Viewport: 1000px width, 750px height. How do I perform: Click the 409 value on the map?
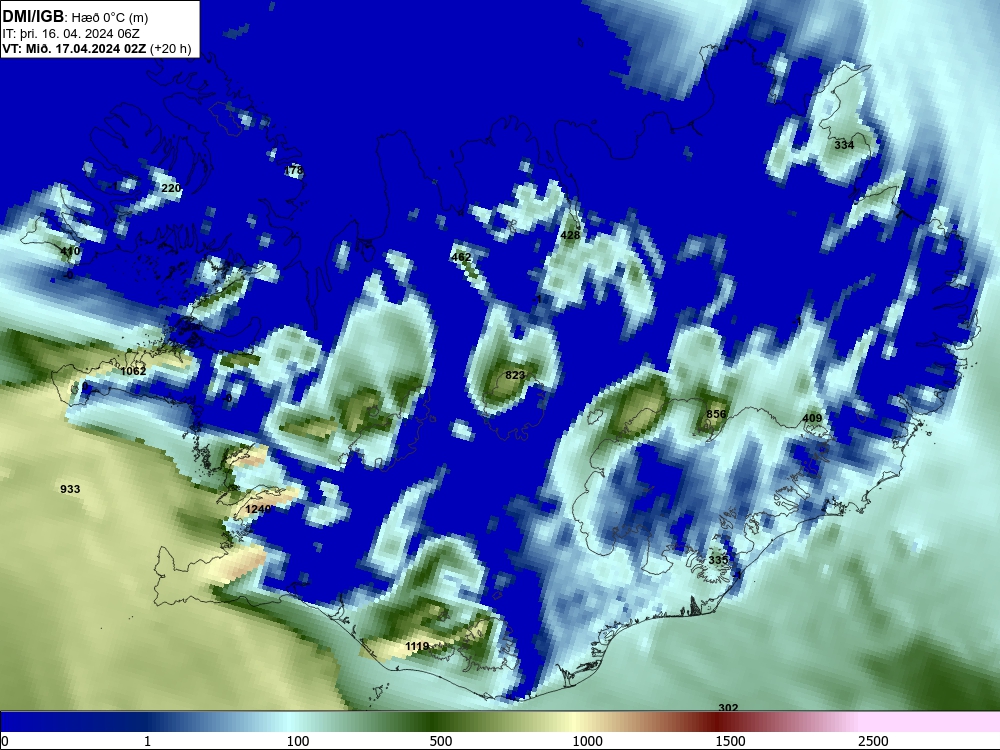tap(812, 418)
